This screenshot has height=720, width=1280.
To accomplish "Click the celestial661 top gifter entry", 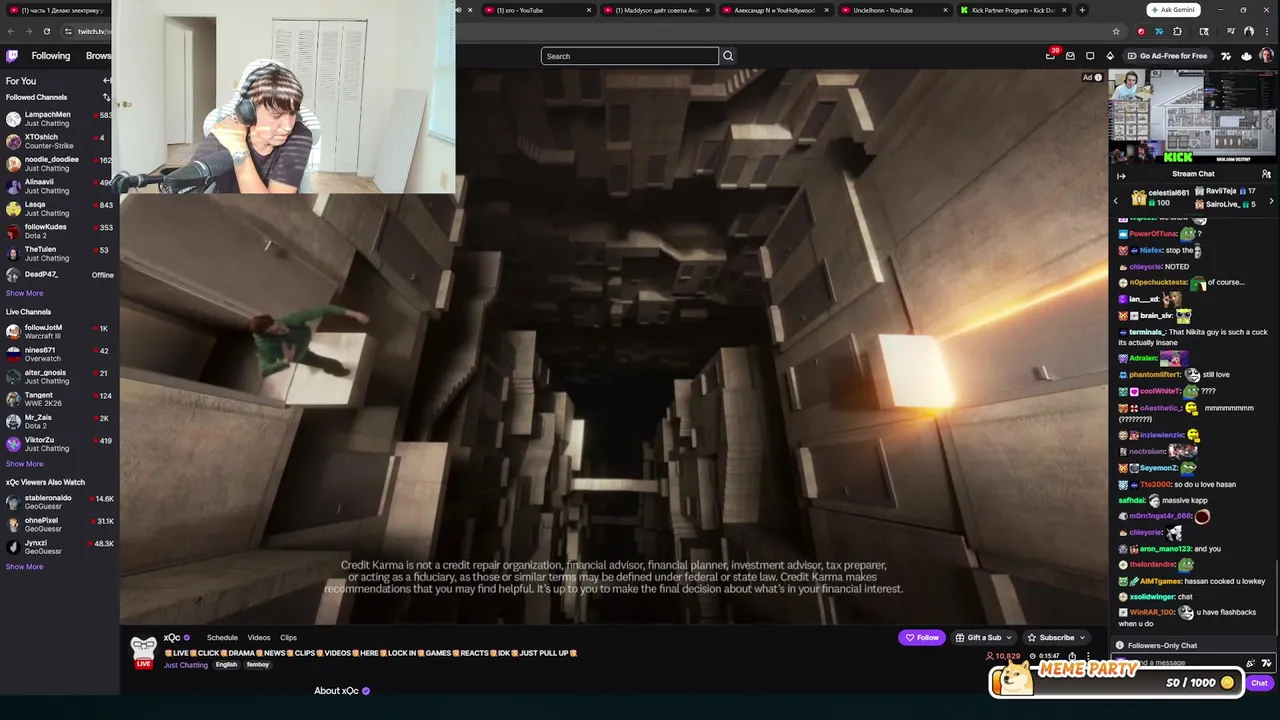I will tap(1160, 198).
